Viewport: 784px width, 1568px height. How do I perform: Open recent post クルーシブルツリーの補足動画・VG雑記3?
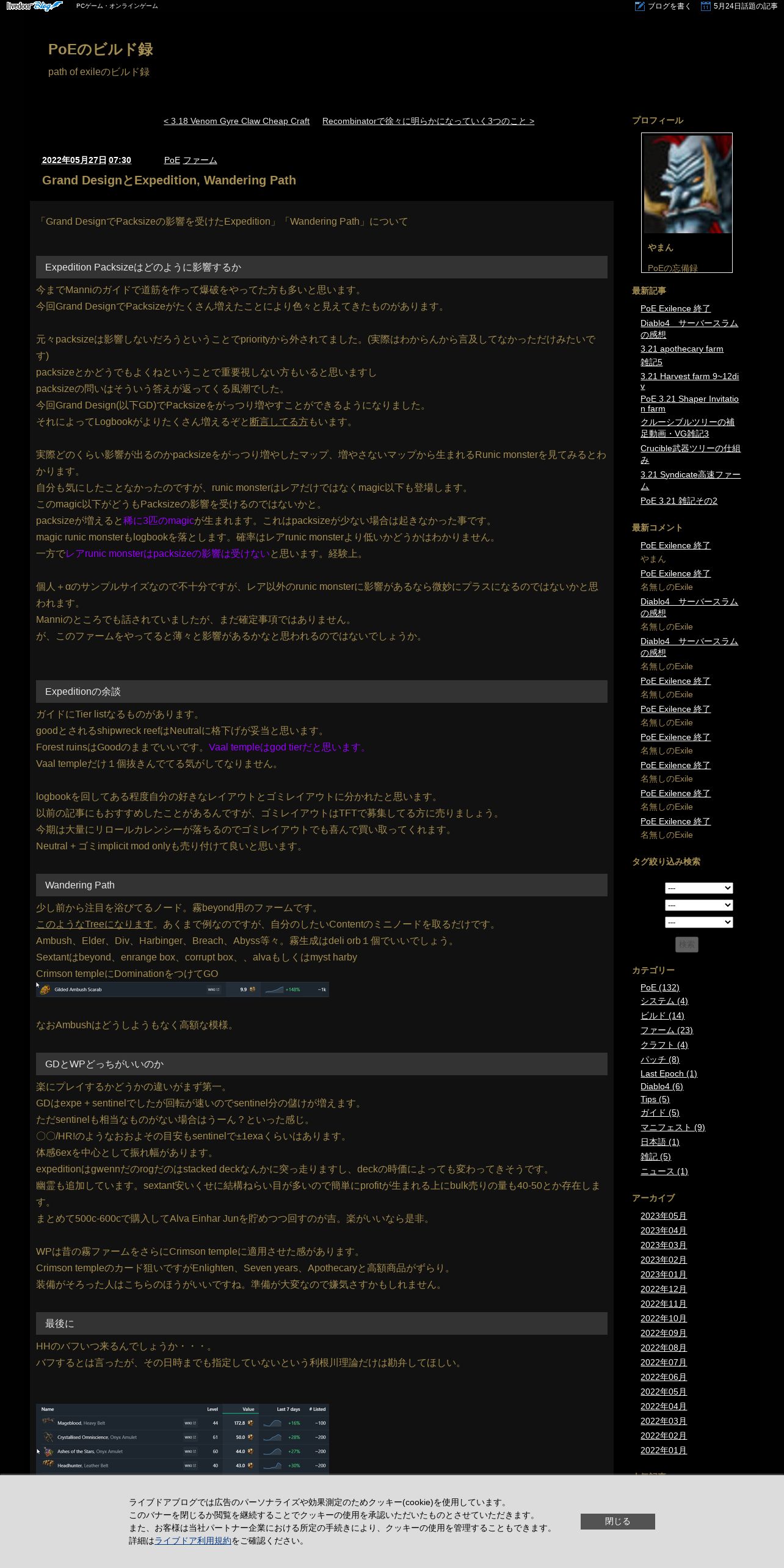688,427
